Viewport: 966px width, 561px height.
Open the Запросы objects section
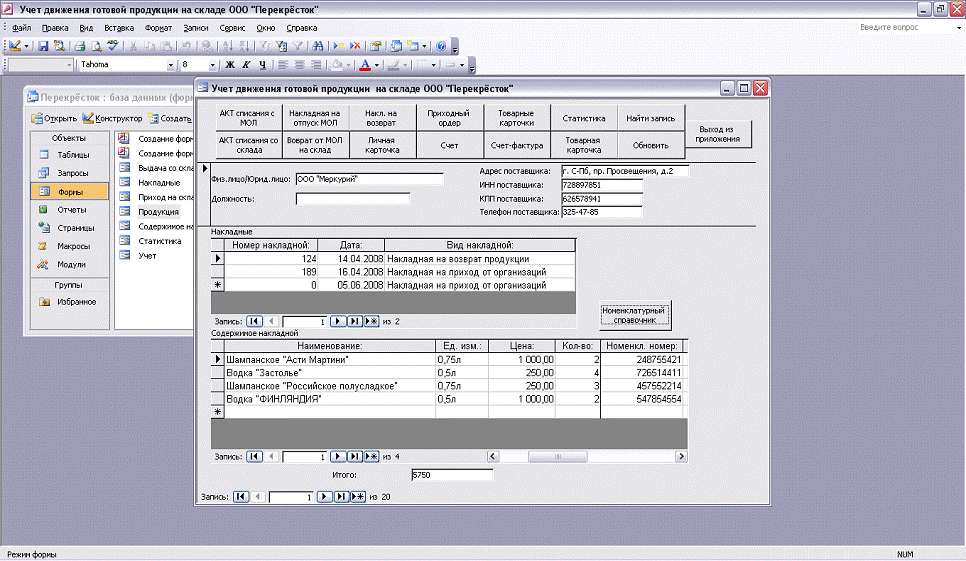[x=70, y=173]
